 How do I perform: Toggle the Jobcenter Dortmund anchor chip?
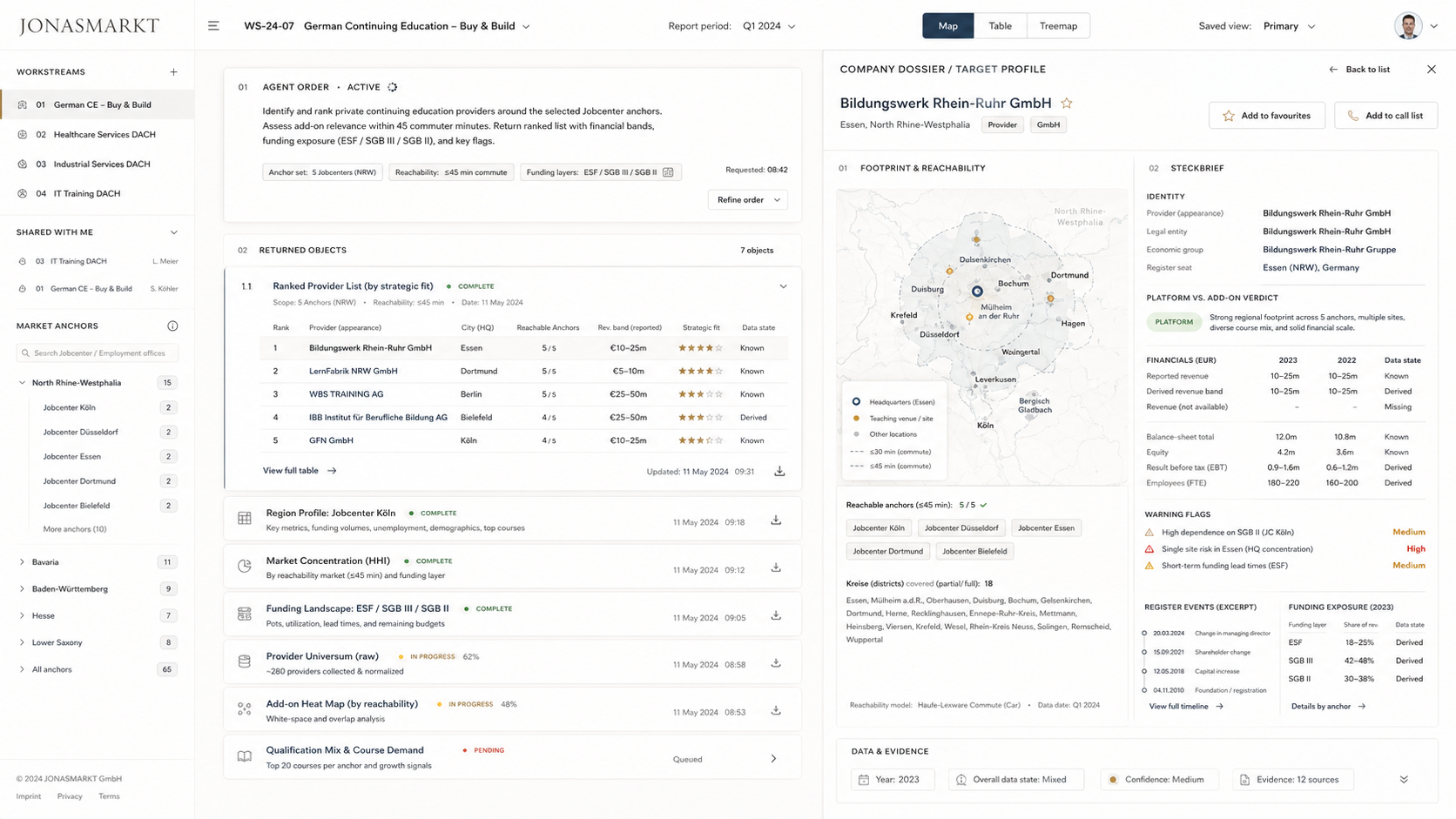887,551
